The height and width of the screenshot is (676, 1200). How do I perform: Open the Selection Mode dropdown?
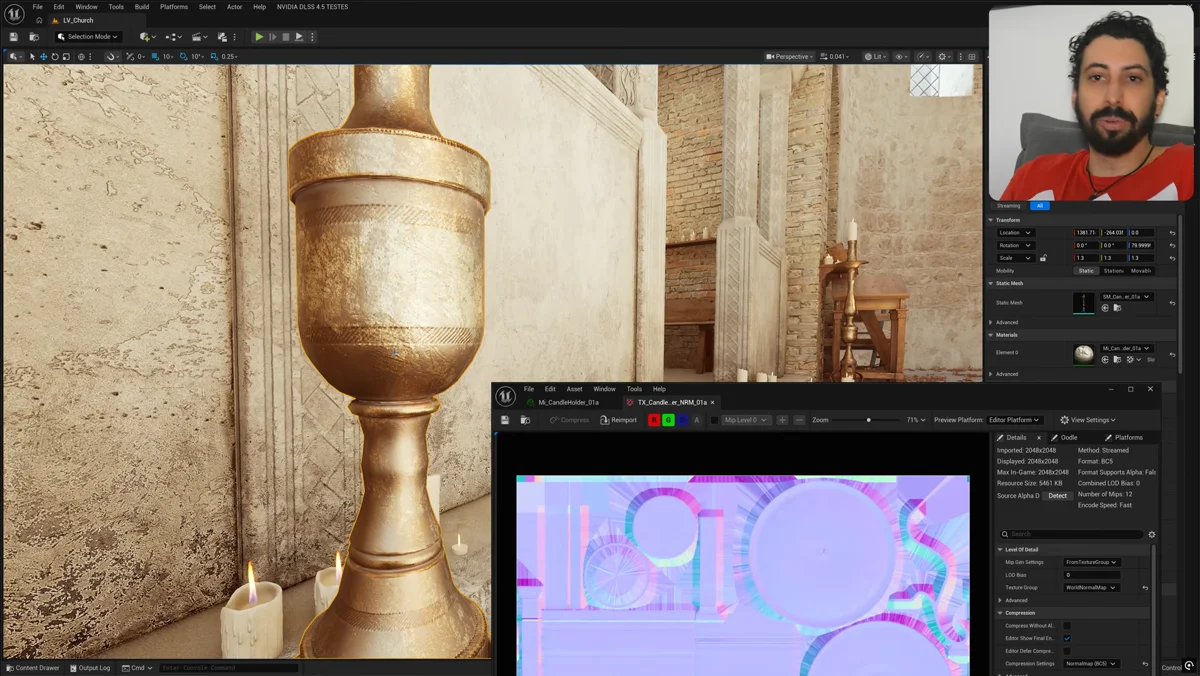[89, 37]
